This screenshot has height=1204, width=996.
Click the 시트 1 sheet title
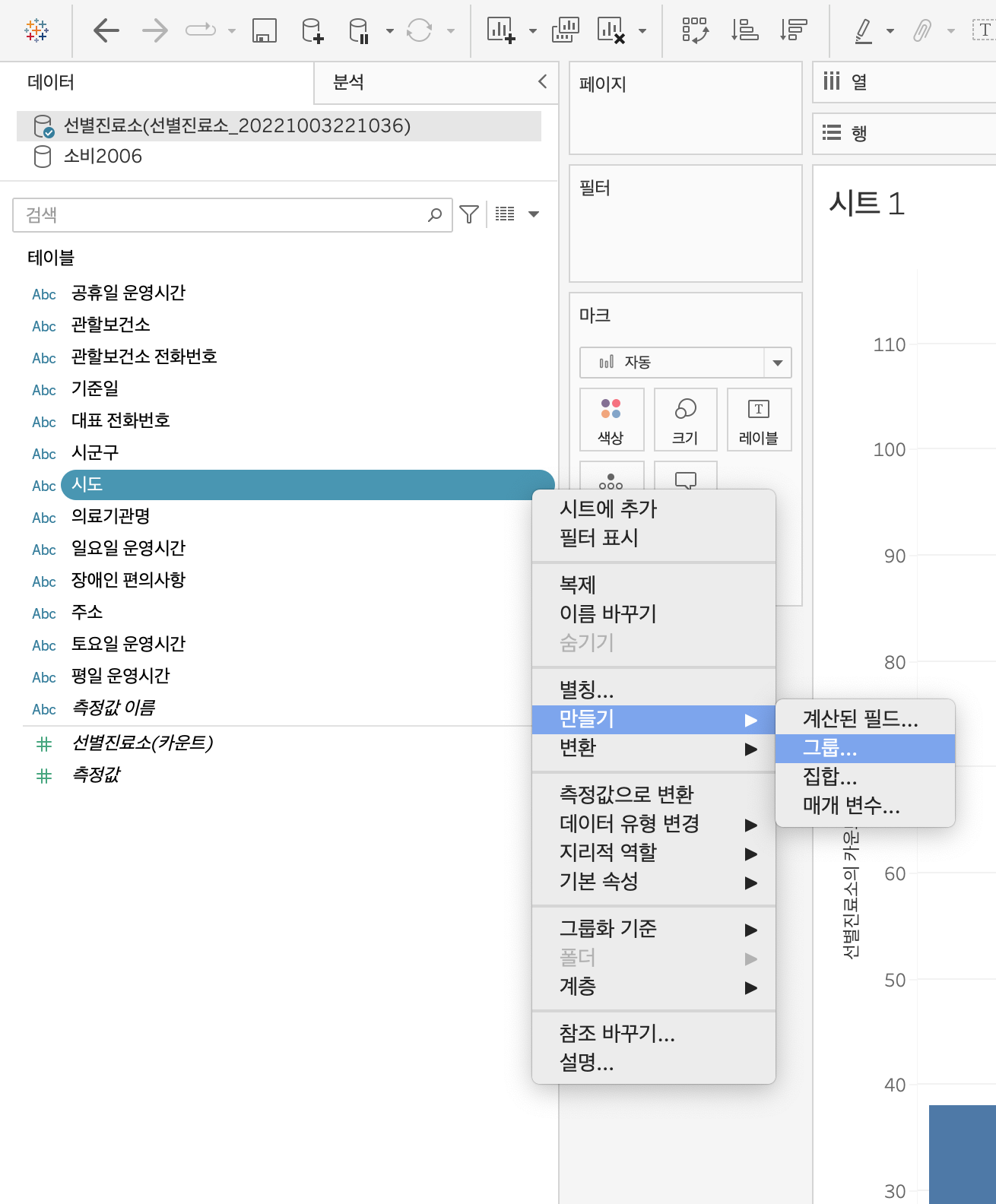(867, 204)
